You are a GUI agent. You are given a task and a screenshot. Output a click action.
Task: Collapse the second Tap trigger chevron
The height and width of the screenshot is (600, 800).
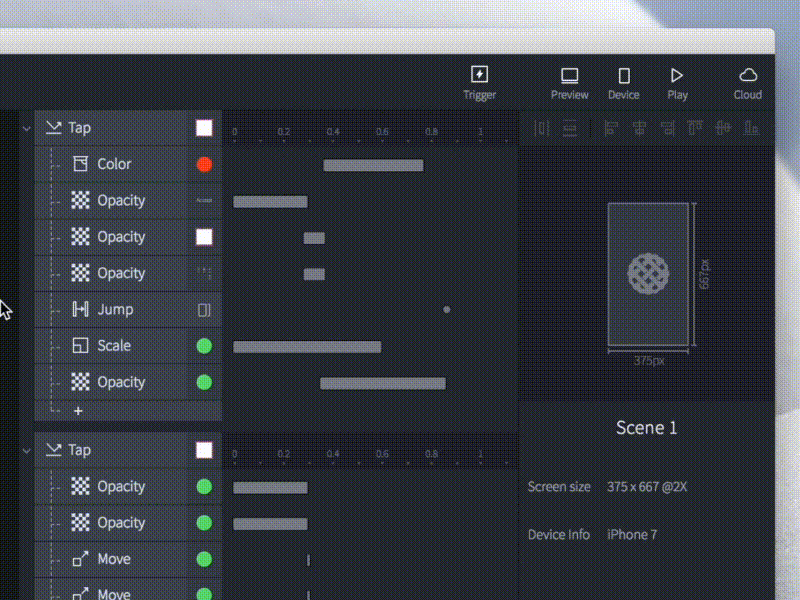(x=26, y=450)
